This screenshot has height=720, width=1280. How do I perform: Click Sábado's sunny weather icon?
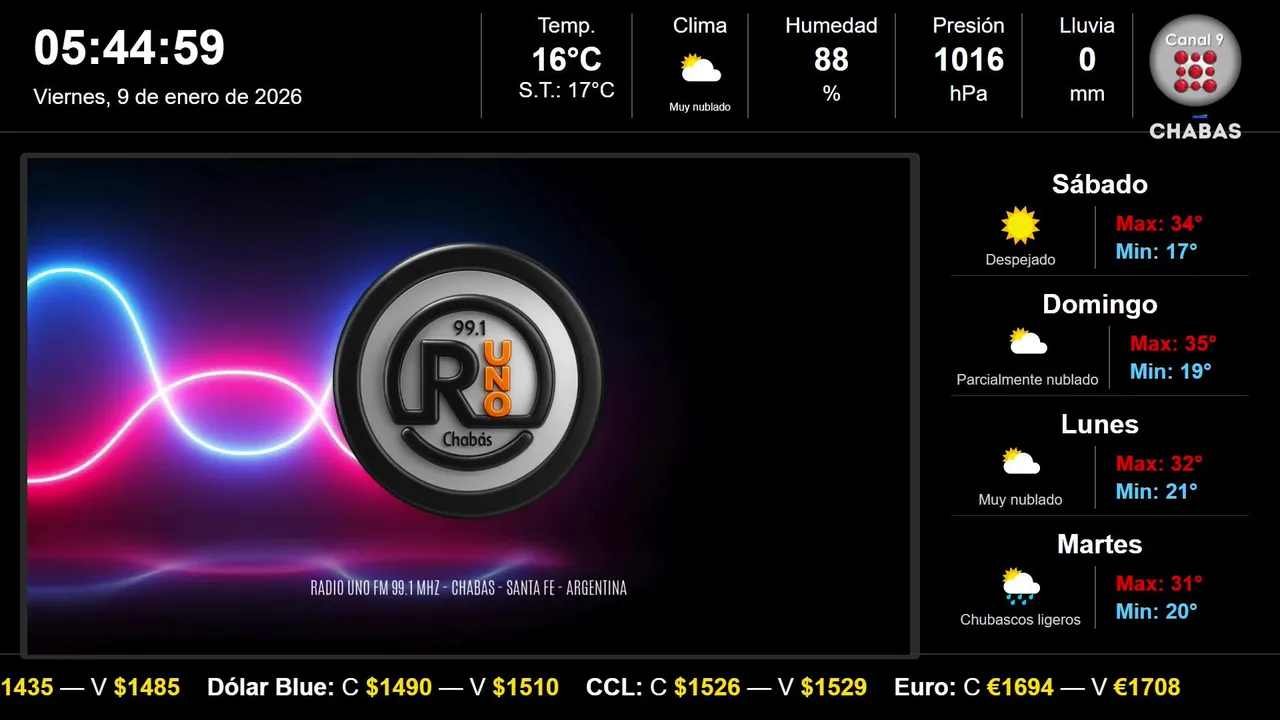click(x=1020, y=226)
